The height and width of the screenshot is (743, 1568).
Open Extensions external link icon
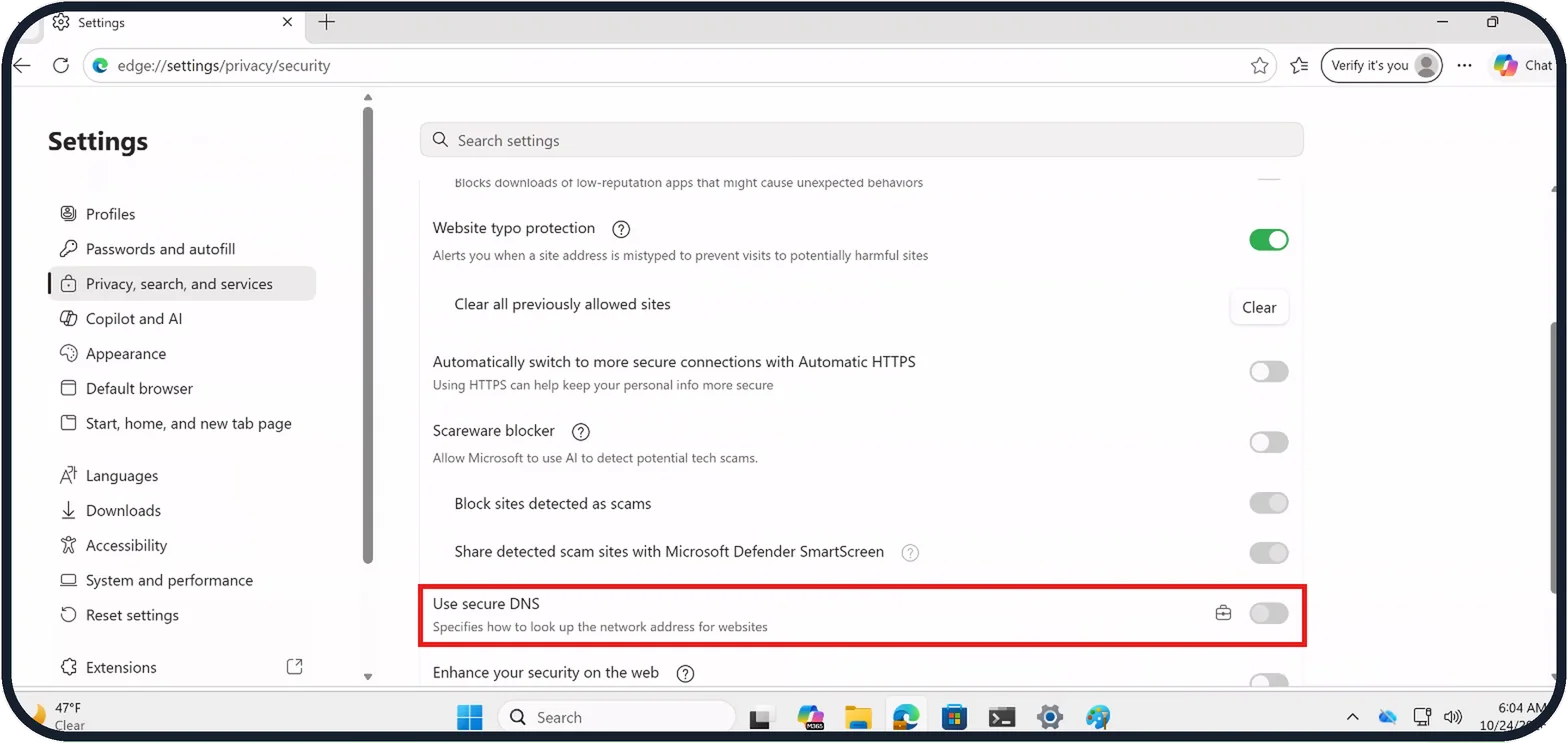(295, 666)
